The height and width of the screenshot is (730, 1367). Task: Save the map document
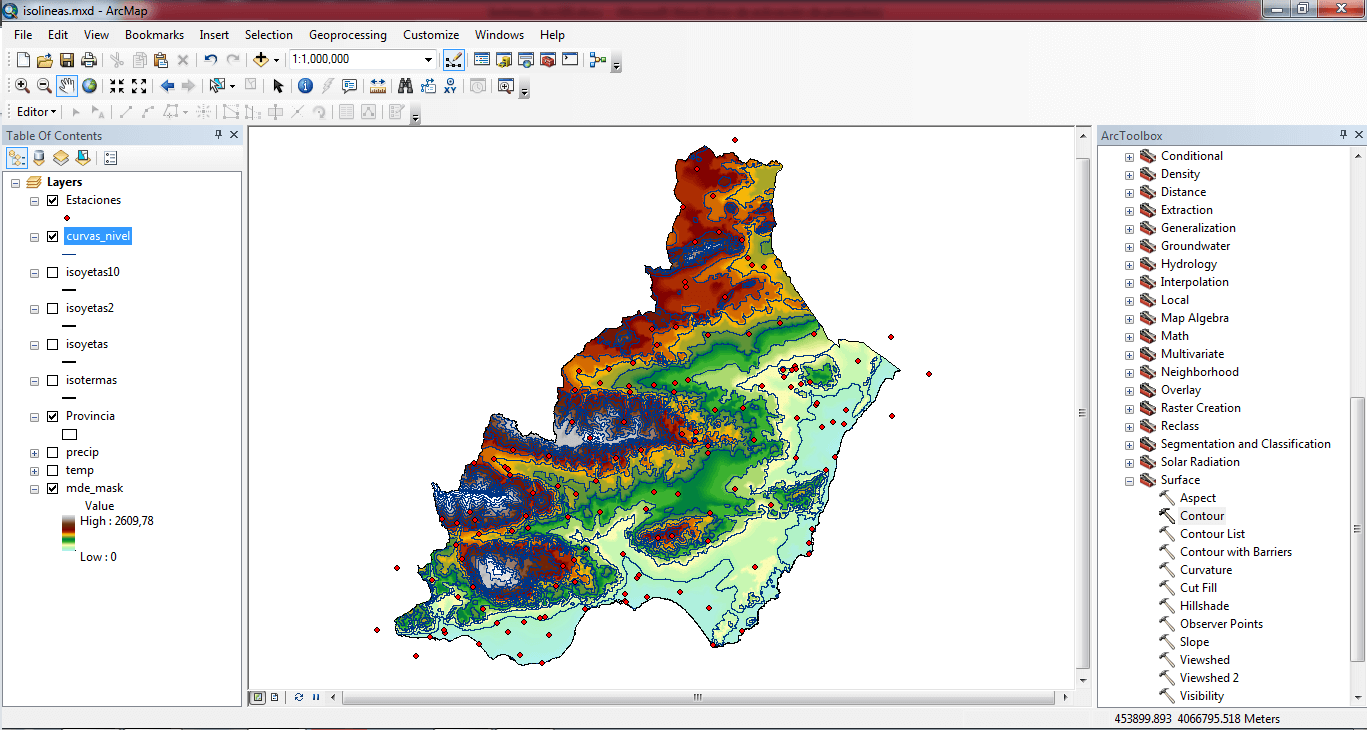pos(67,60)
